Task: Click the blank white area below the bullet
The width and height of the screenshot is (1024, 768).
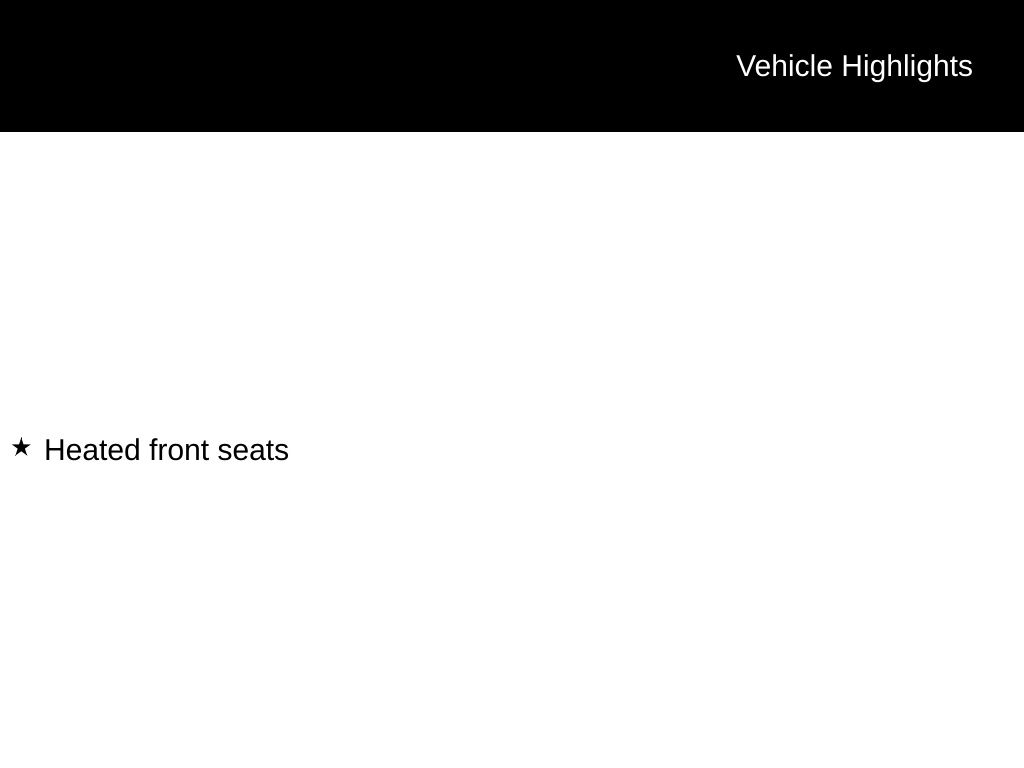Action: pyautogui.click(x=500, y=620)
